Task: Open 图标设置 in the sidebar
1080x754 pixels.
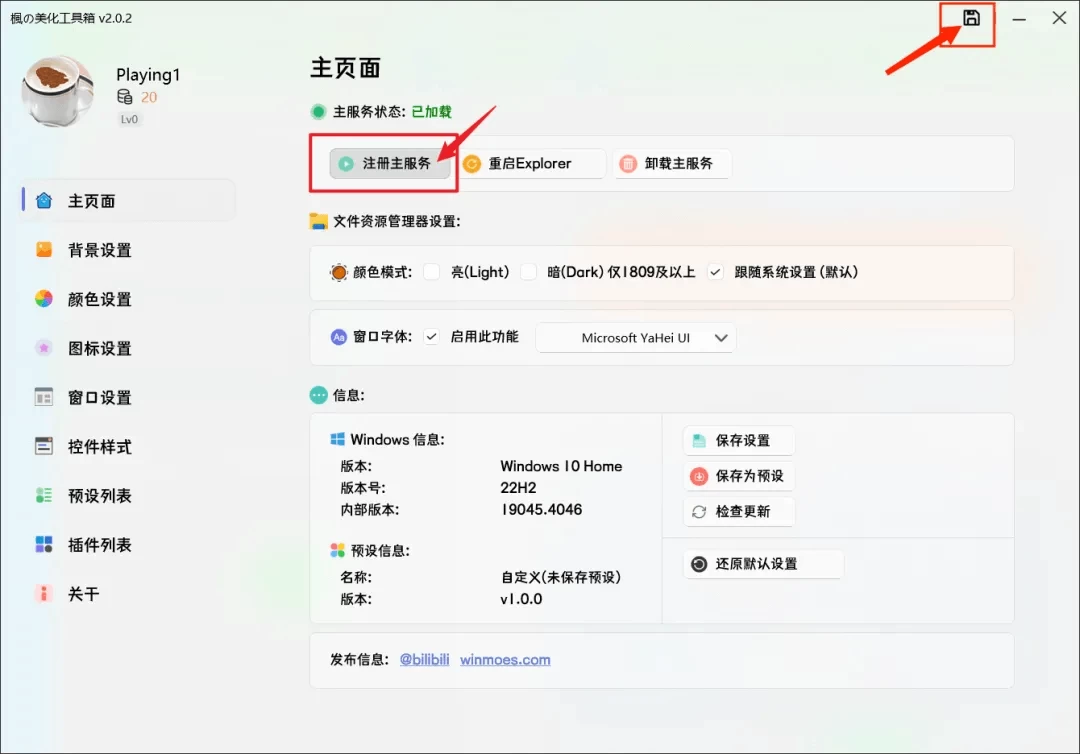Action: pyautogui.click(x=128, y=348)
